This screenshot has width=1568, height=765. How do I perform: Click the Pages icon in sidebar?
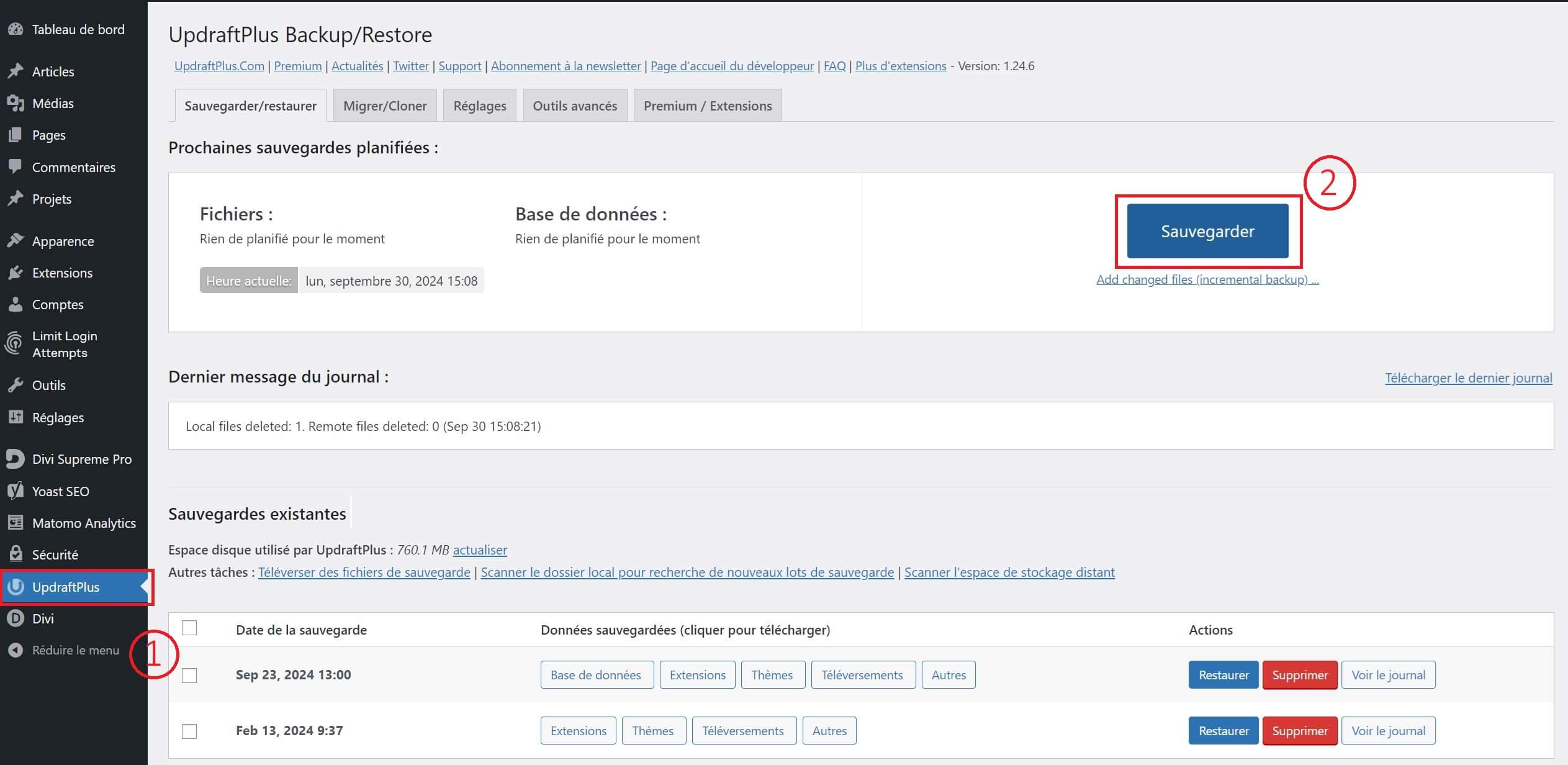[16, 135]
